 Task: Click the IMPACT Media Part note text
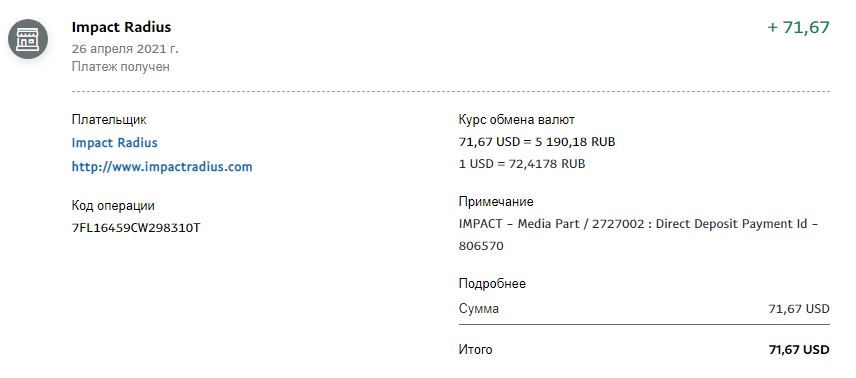[x=638, y=224]
